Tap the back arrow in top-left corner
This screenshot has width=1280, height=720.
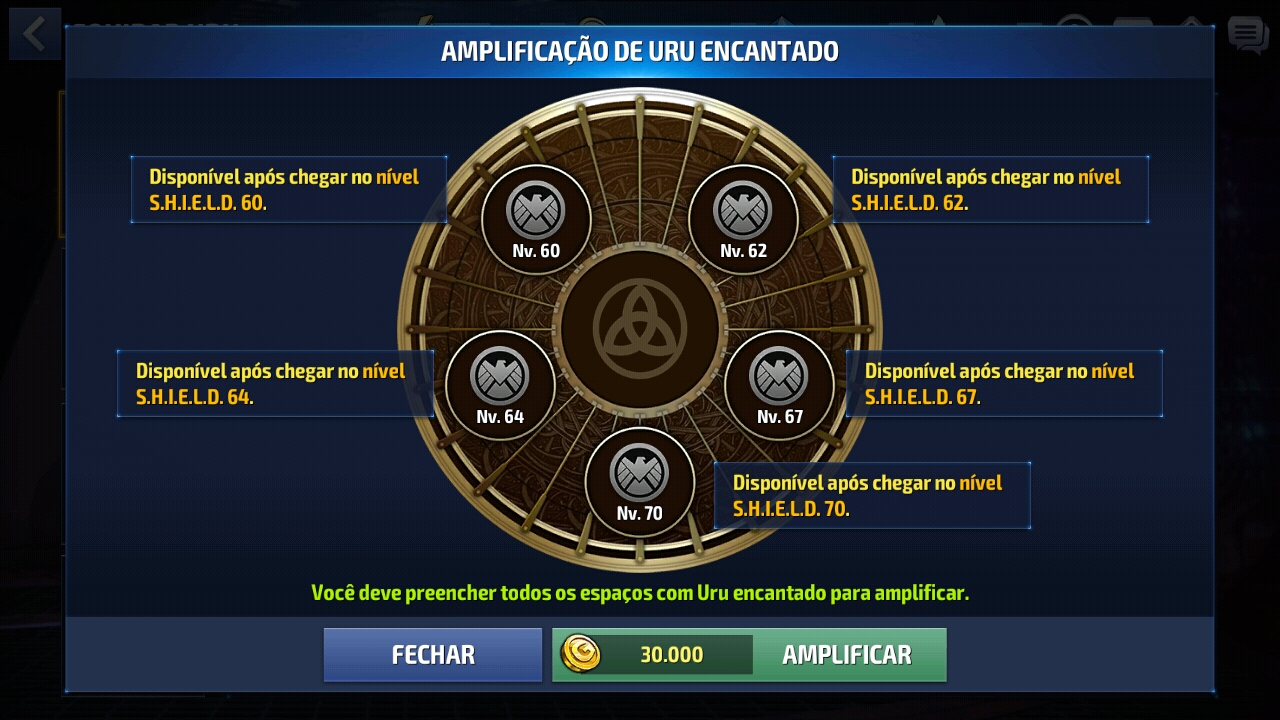(35, 34)
